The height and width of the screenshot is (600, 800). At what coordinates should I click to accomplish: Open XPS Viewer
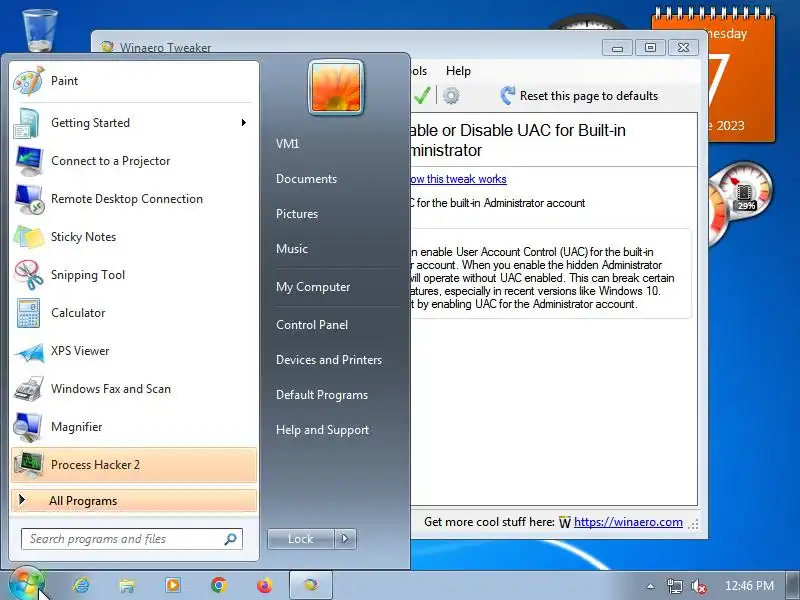point(134,351)
